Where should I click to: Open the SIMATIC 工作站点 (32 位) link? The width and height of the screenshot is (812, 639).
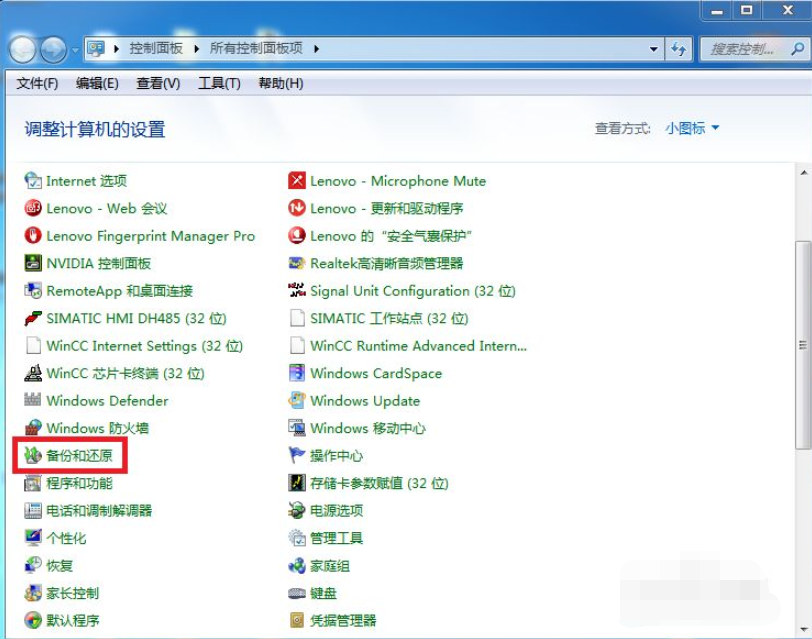pyautogui.click(x=389, y=318)
